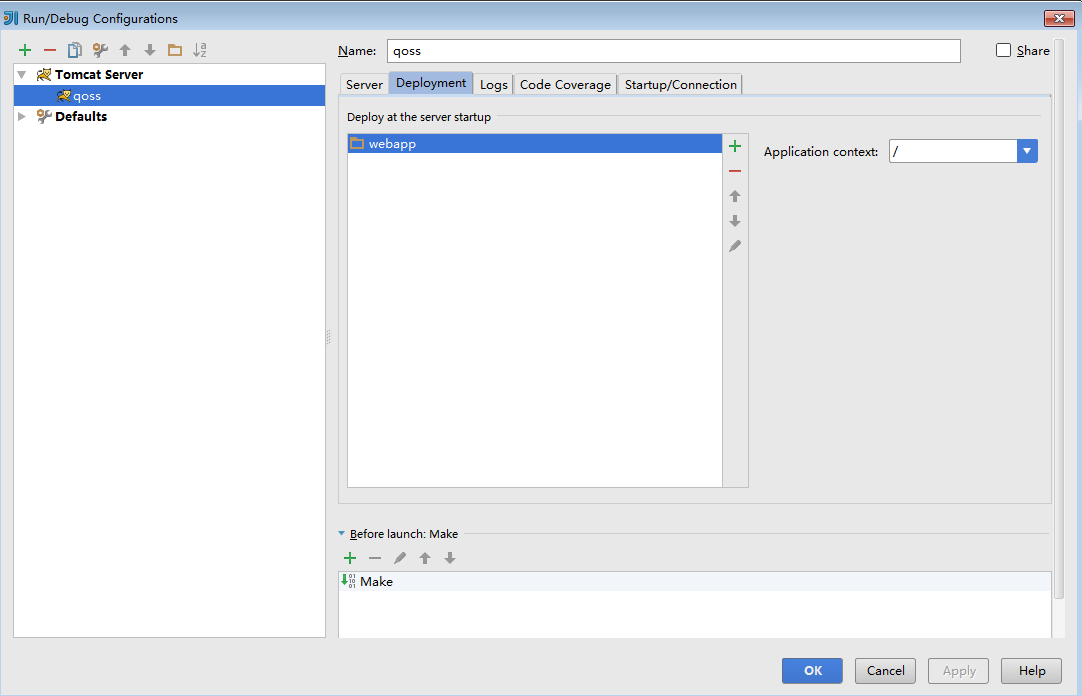
Task: Add deployment artifact with green plus
Action: click(x=735, y=146)
